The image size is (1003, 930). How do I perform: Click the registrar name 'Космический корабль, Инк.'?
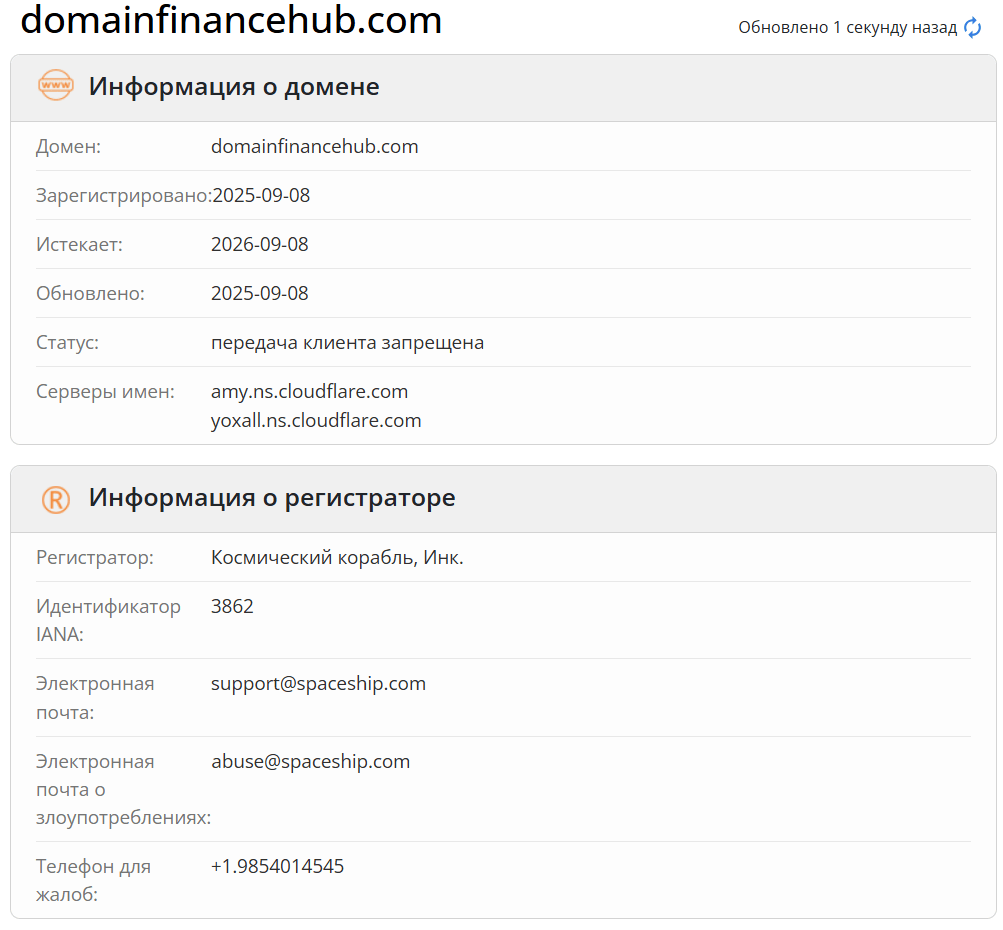coord(337,557)
